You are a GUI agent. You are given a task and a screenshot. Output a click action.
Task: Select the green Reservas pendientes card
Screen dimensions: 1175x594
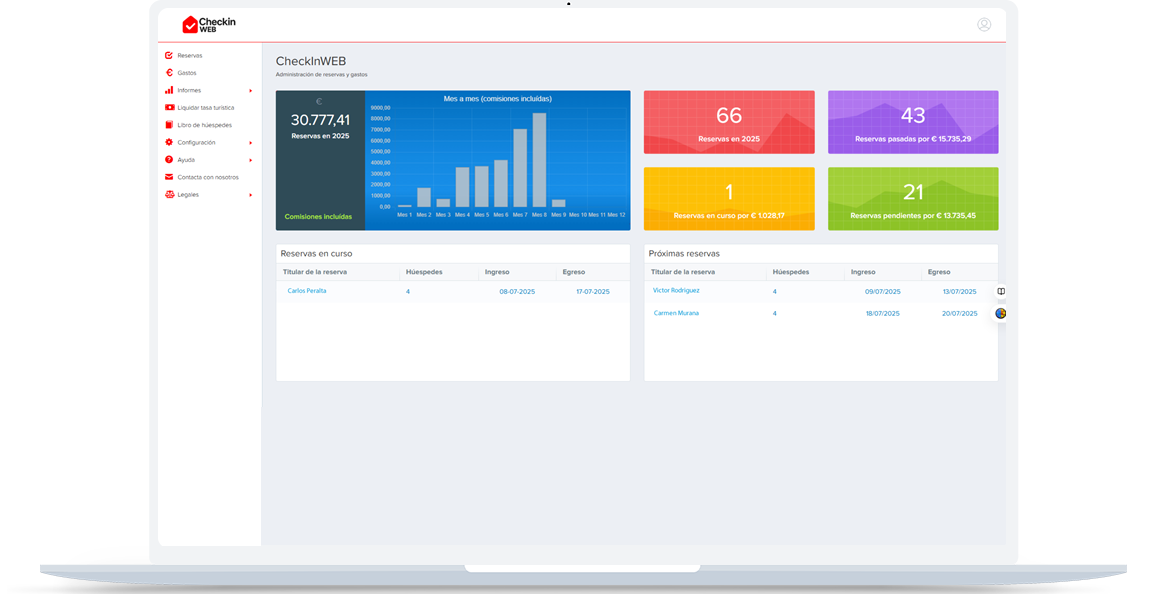913,198
